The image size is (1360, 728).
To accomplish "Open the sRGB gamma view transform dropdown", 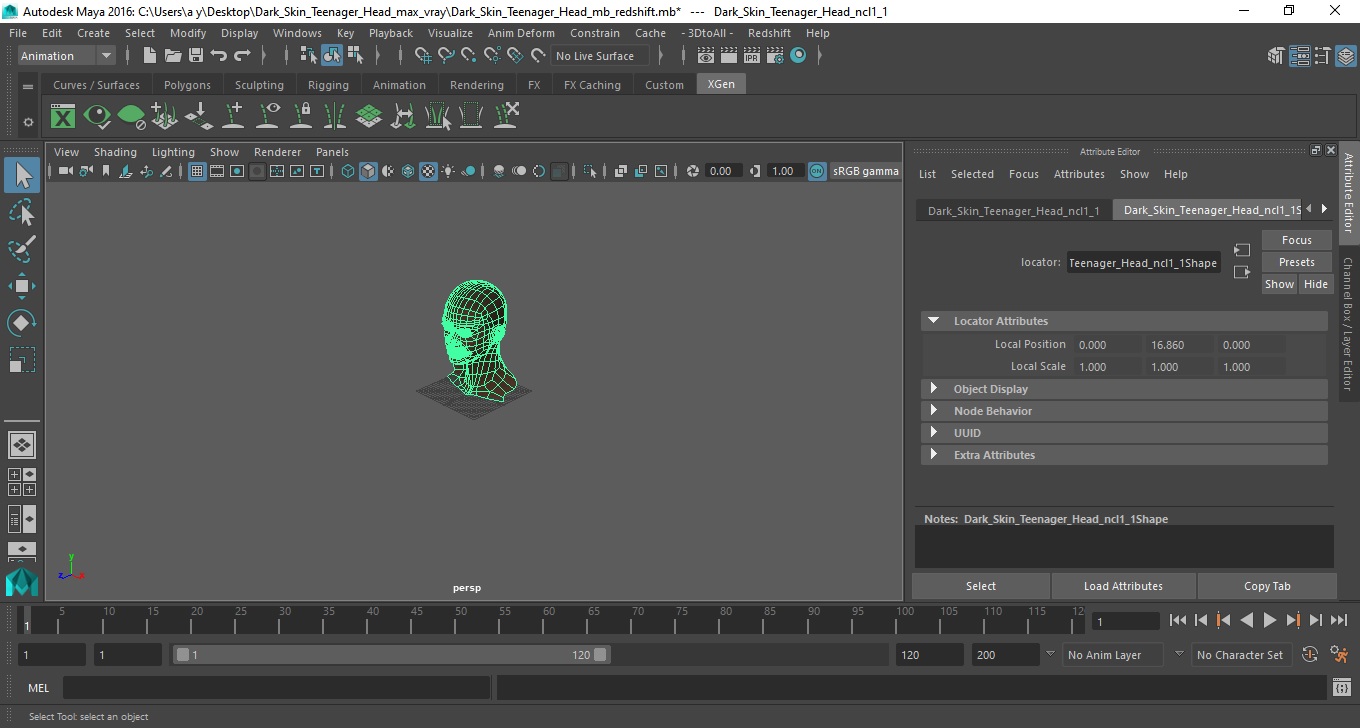I will point(865,171).
